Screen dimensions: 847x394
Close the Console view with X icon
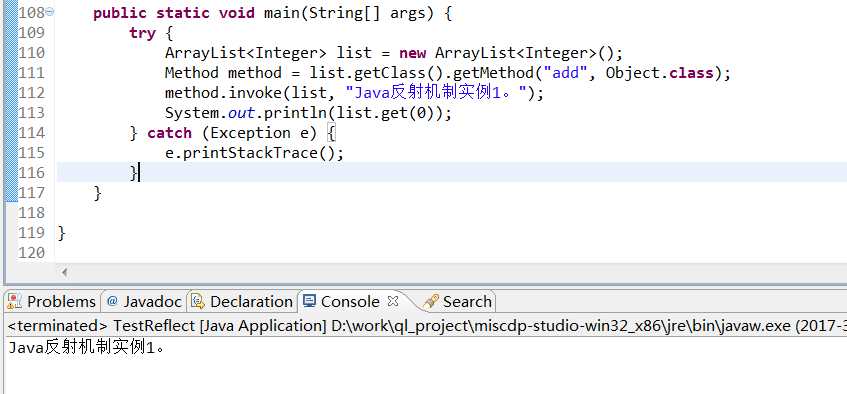tap(393, 300)
